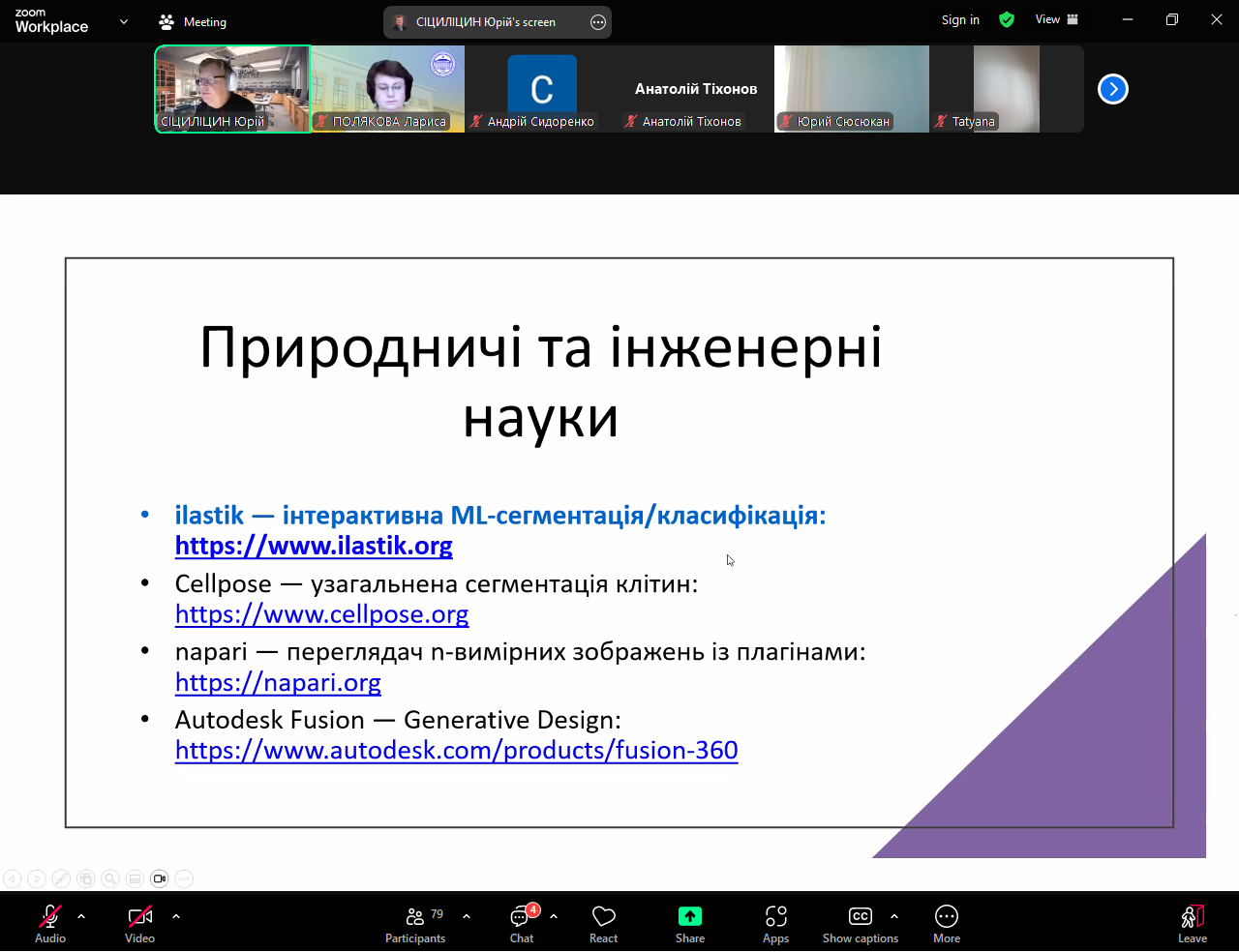The height and width of the screenshot is (952, 1239).
Task: Click the Leave meeting icon
Action: click(1192, 924)
